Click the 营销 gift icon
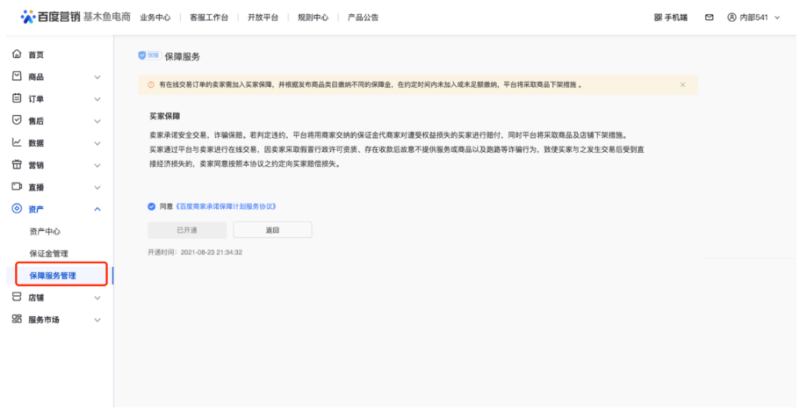Screen dimensions: 800x411 pyautogui.click(x=17, y=164)
